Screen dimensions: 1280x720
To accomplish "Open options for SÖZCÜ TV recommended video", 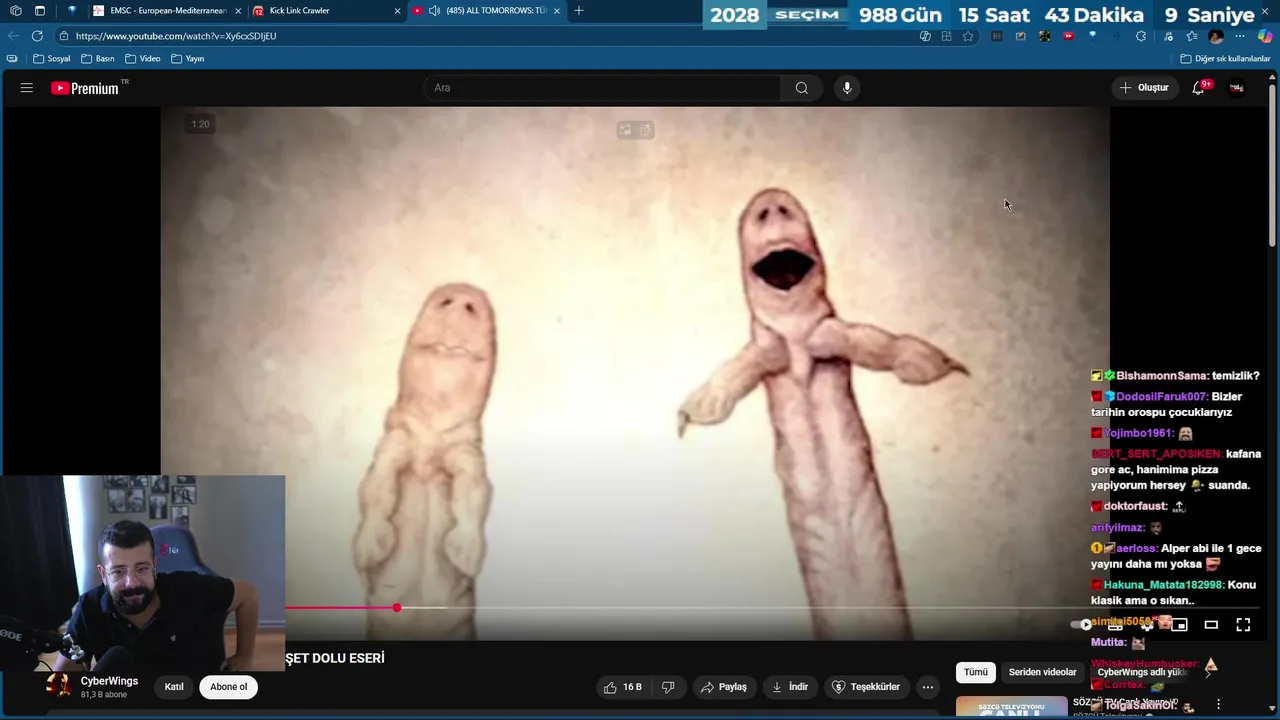I will click(1218, 705).
